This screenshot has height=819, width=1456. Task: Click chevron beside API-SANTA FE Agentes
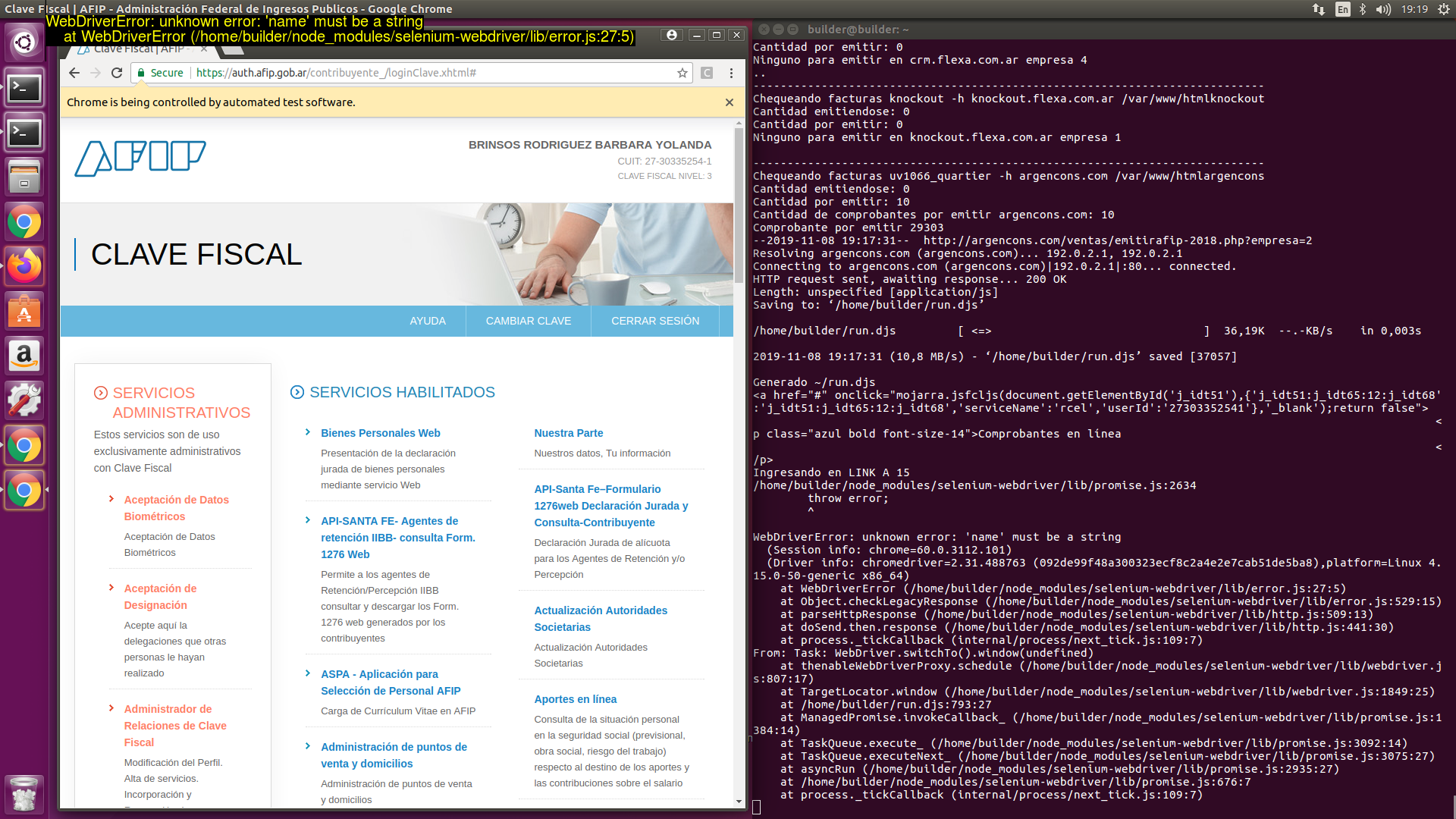[307, 520]
